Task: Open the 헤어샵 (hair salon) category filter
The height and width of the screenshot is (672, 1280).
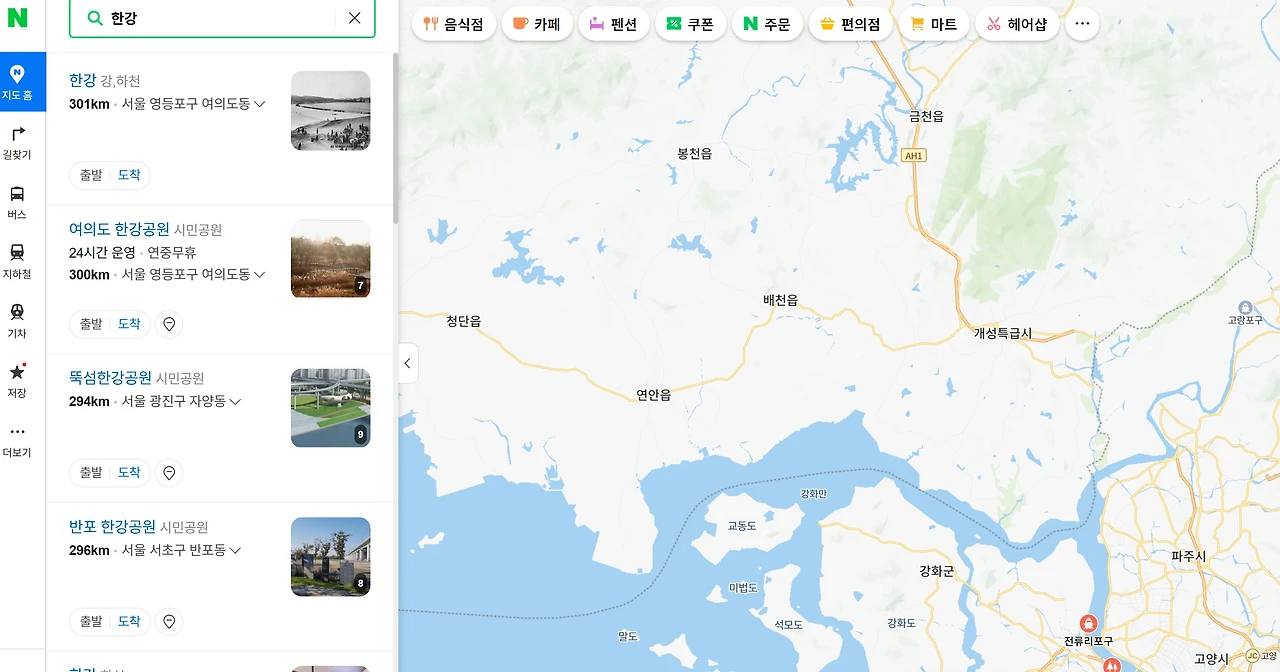Action: coord(1017,23)
